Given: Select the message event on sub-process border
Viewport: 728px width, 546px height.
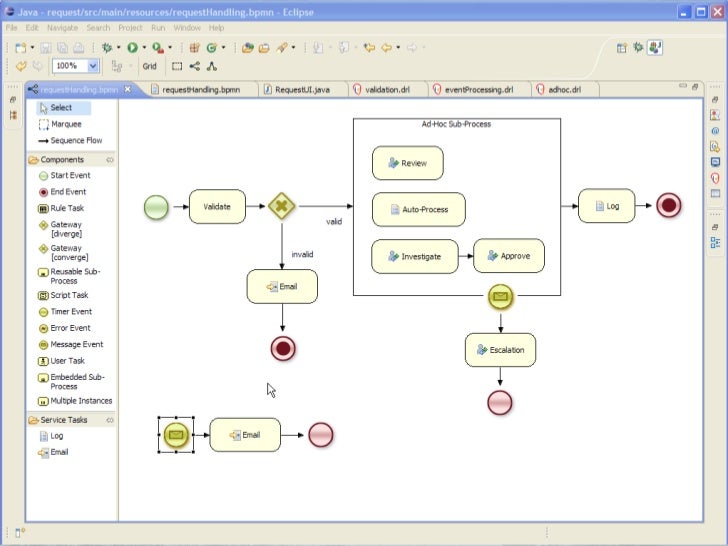Looking at the screenshot, I should tap(500, 297).
